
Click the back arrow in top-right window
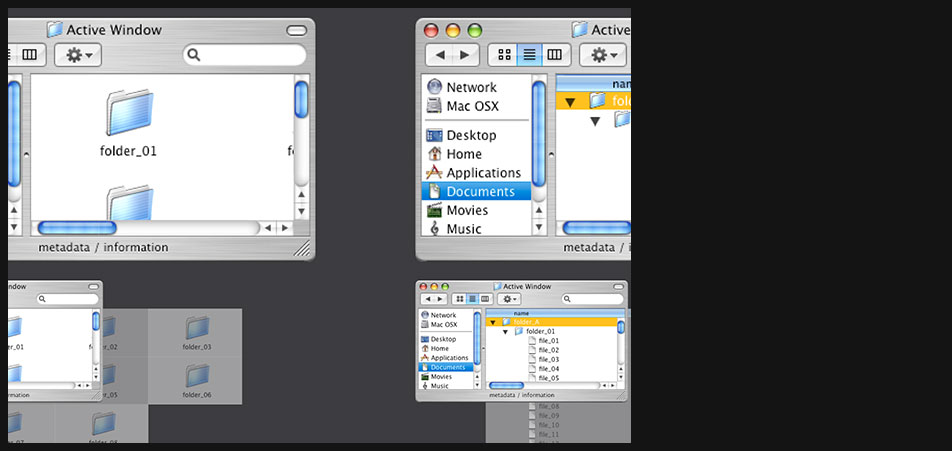(x=440, y=55)
